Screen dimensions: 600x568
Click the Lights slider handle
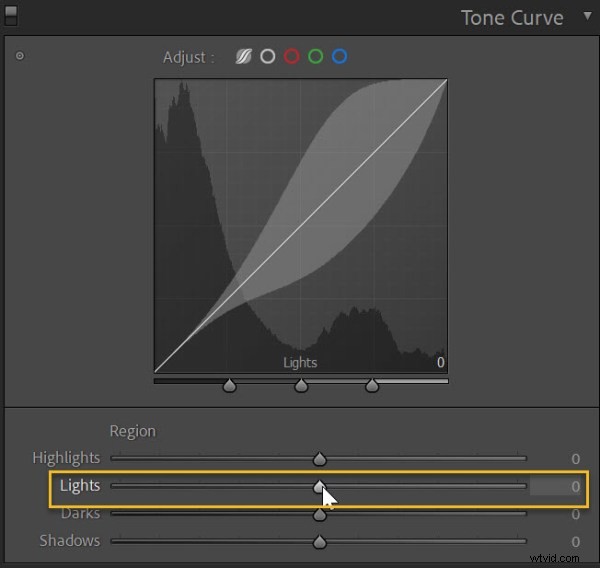click(x=320, y=486)
